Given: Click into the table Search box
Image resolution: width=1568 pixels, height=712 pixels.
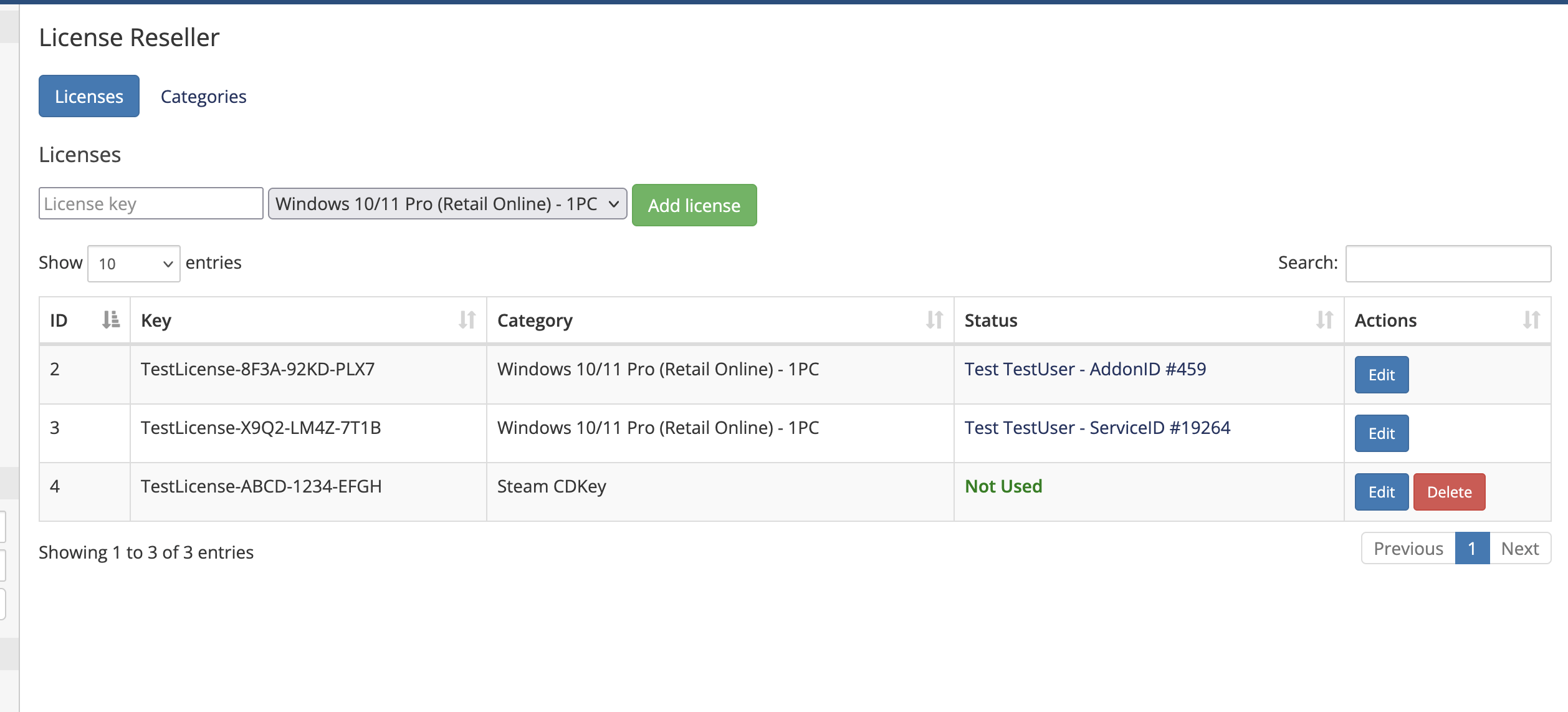Looking at the screenshot, I should tap(1448, 264).
